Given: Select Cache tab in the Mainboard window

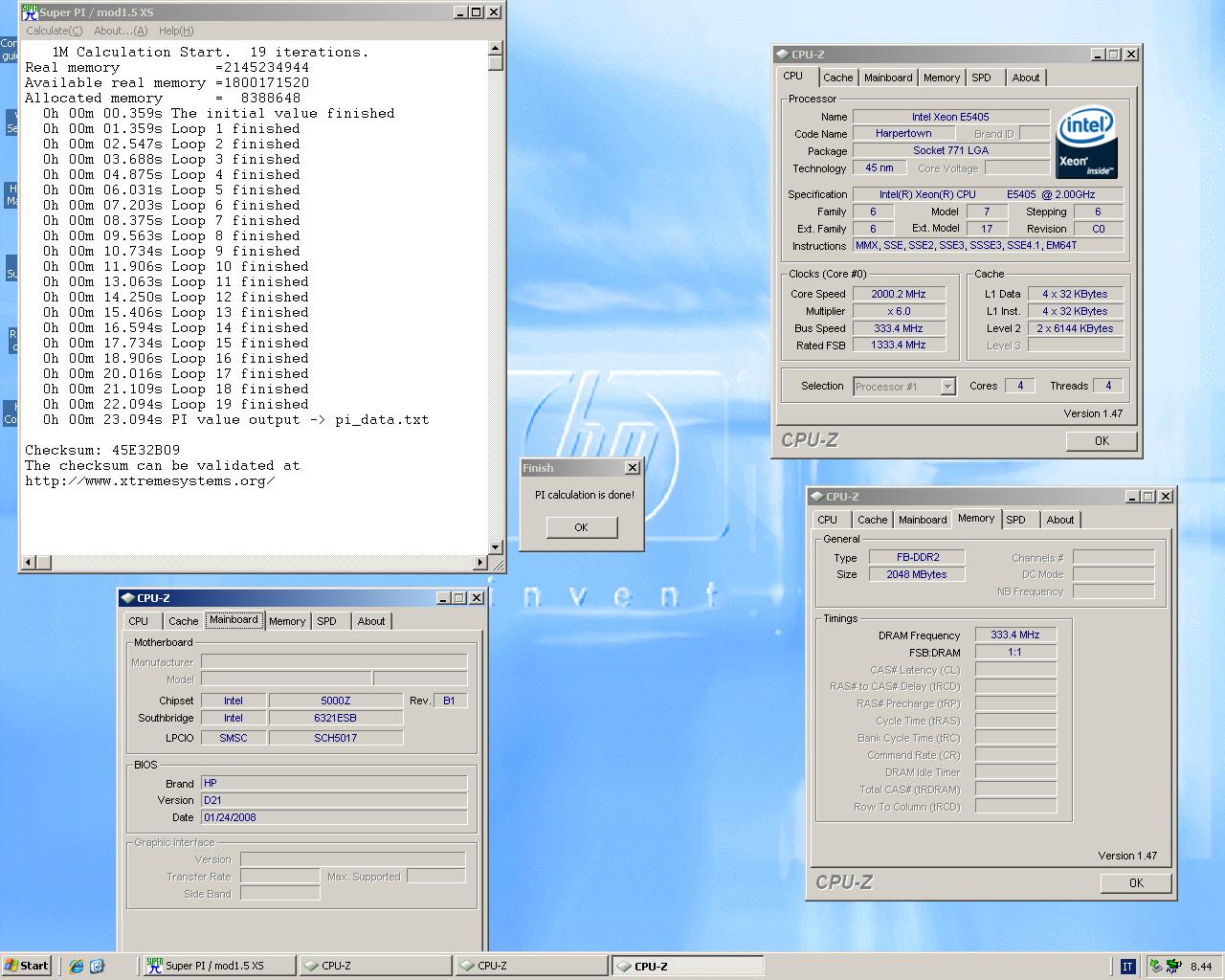Looking at the screenshot, I should click(183, 621).
